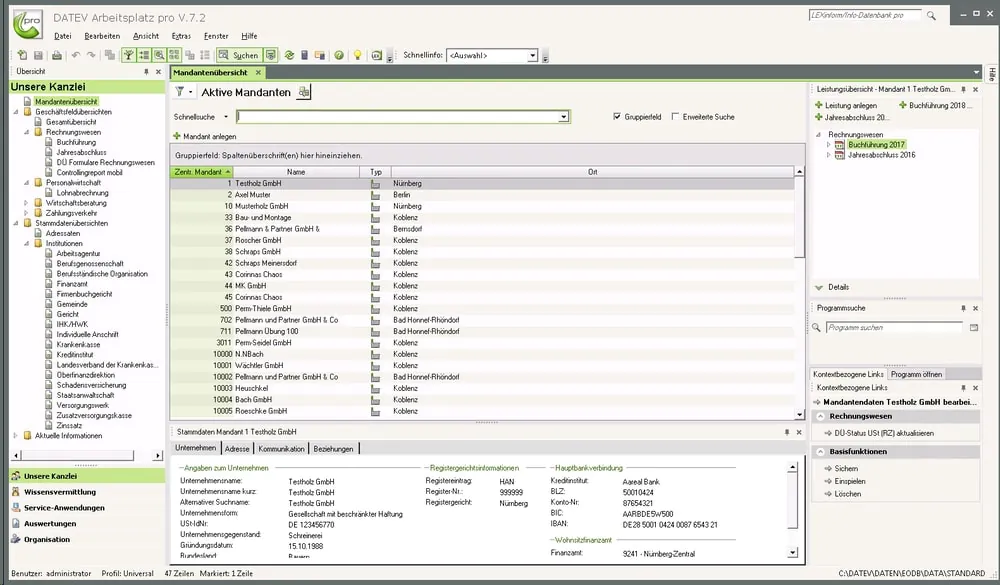Click the print icon in the toolbar
The image size is (1000, 585).
pos(57,55)
